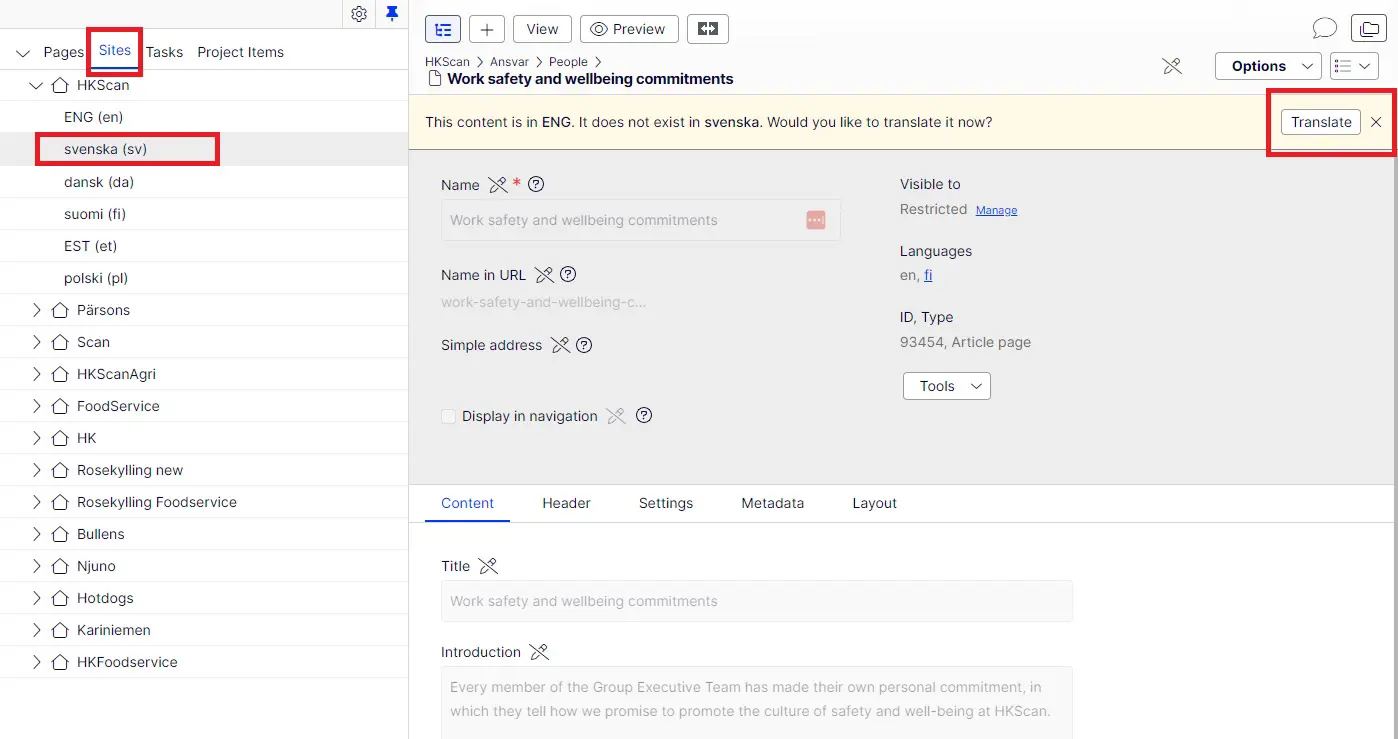The image size is (1398, 739).
Task: Click the Translate button
Action: [1320, 122]
